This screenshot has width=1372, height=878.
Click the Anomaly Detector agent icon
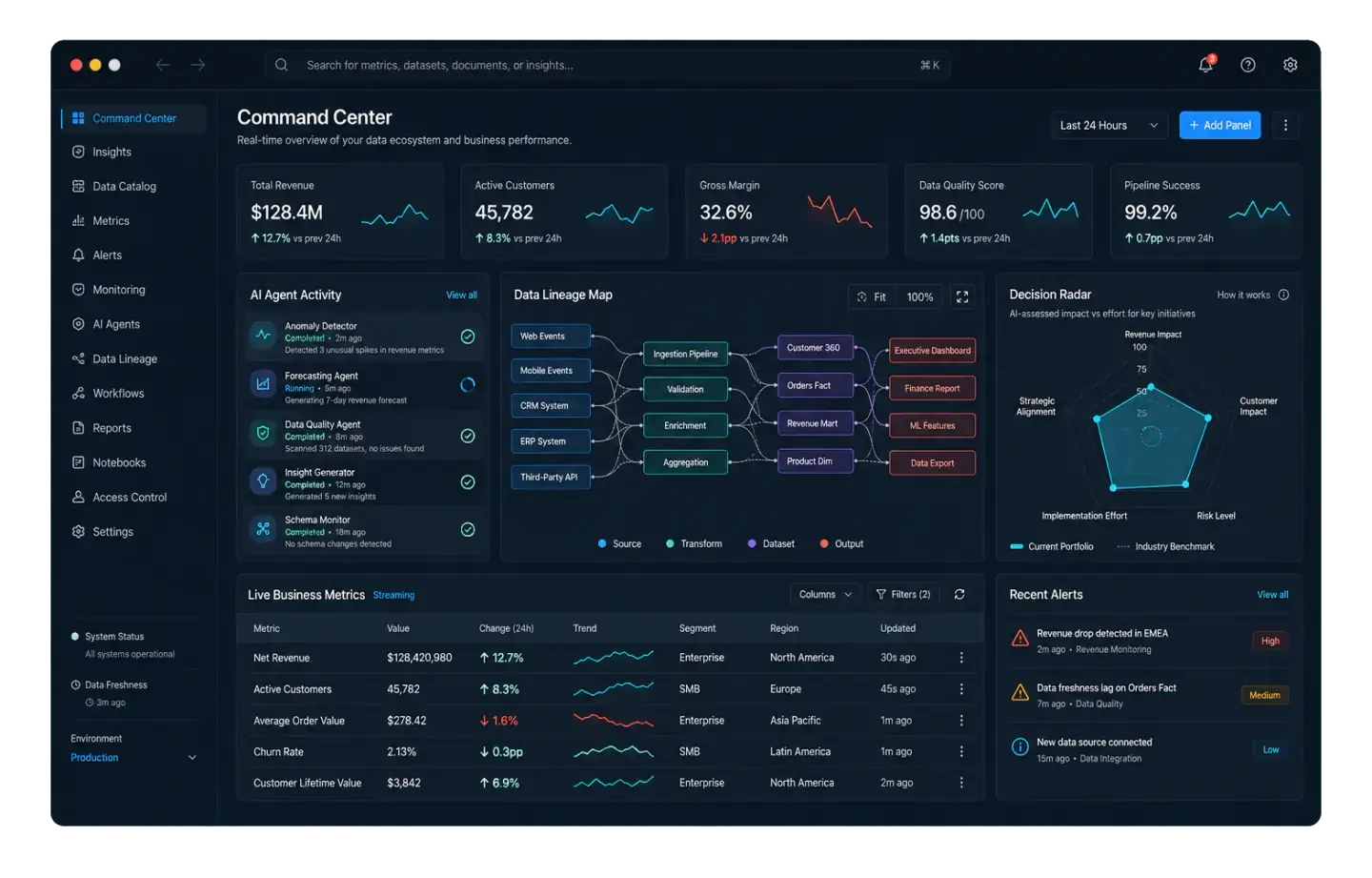263,336
